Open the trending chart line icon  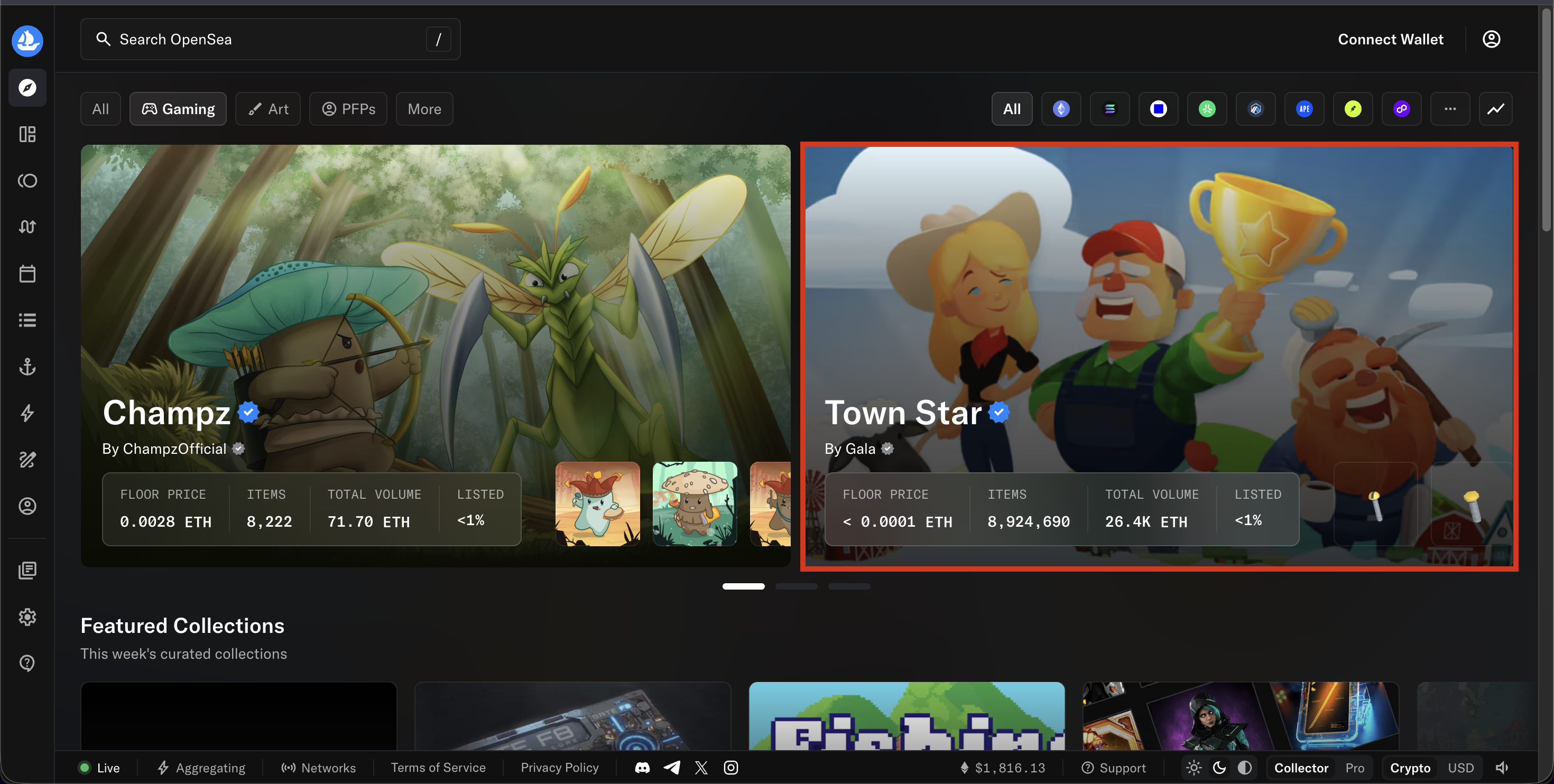pos(1495,109)
